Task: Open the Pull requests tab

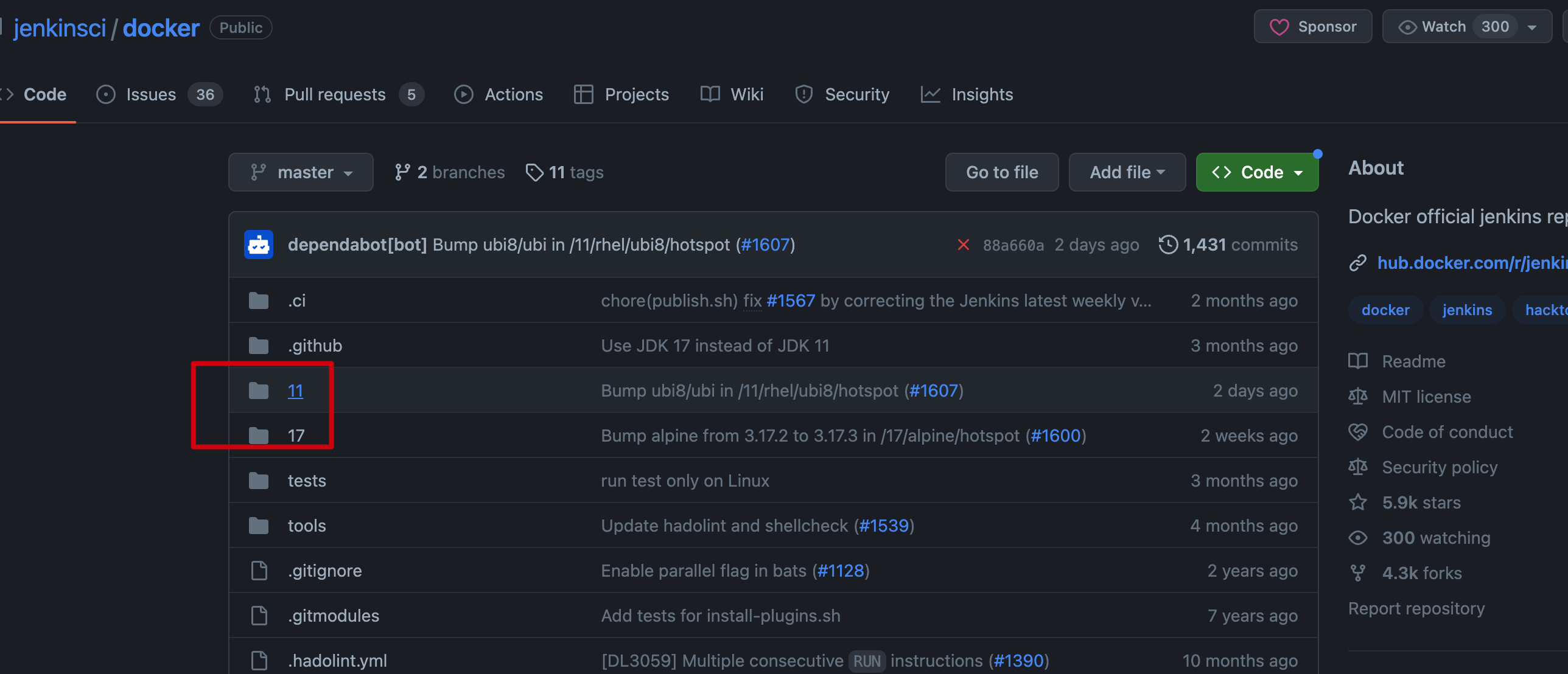Action: (x=338, y=94)
